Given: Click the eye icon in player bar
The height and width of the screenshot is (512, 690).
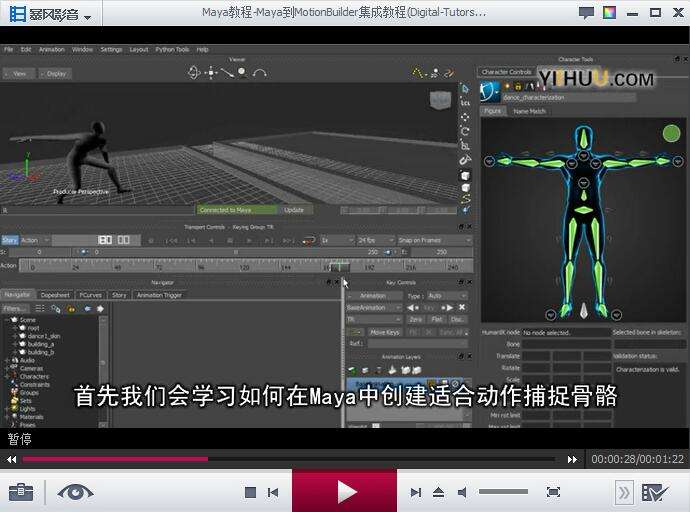Looking at the screenshot, I should tap(75, 491).
